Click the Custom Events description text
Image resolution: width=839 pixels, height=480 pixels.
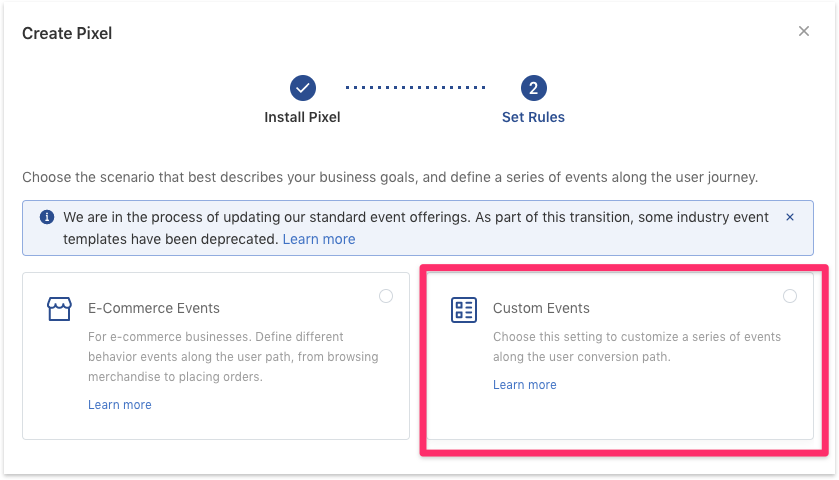click(x=636, y=347)
